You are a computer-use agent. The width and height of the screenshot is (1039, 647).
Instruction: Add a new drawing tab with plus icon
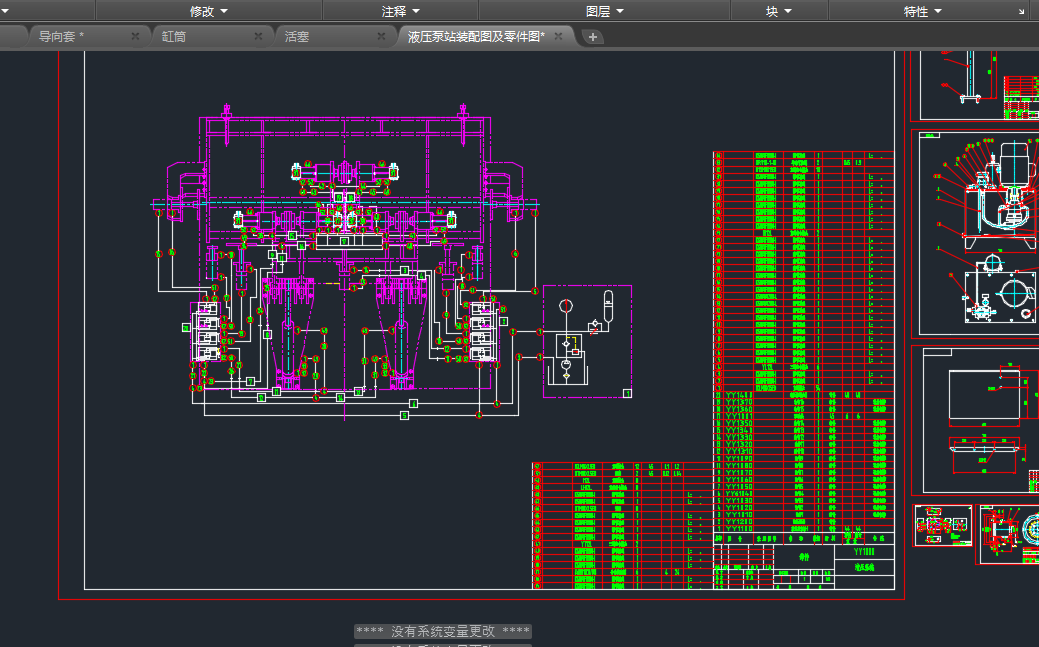pos(593,37)
